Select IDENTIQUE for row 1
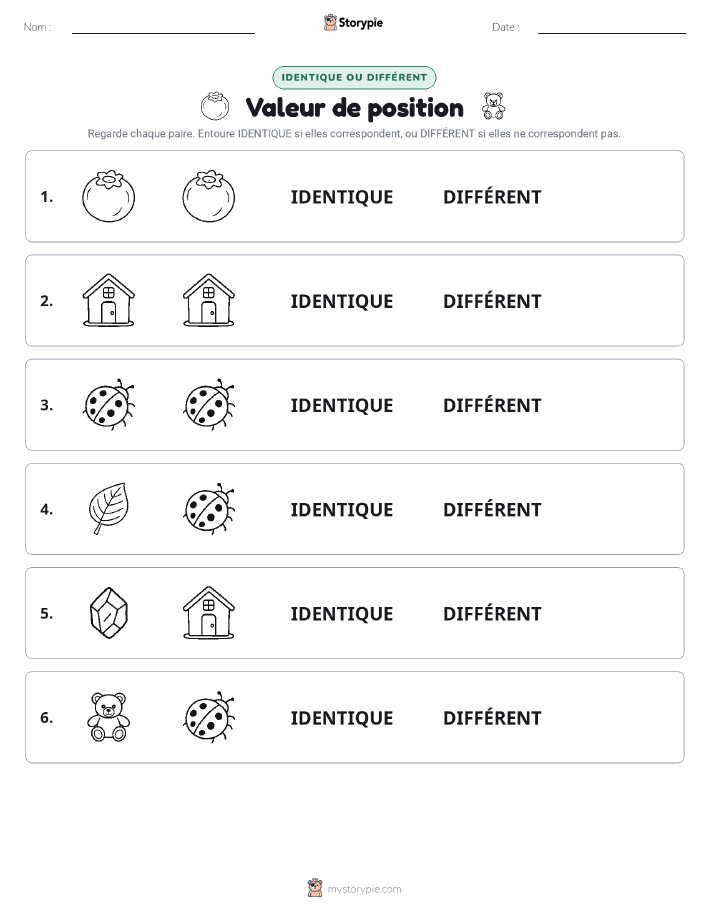The image size is (709, 917). pyautogui.click(x=342, y=197)
